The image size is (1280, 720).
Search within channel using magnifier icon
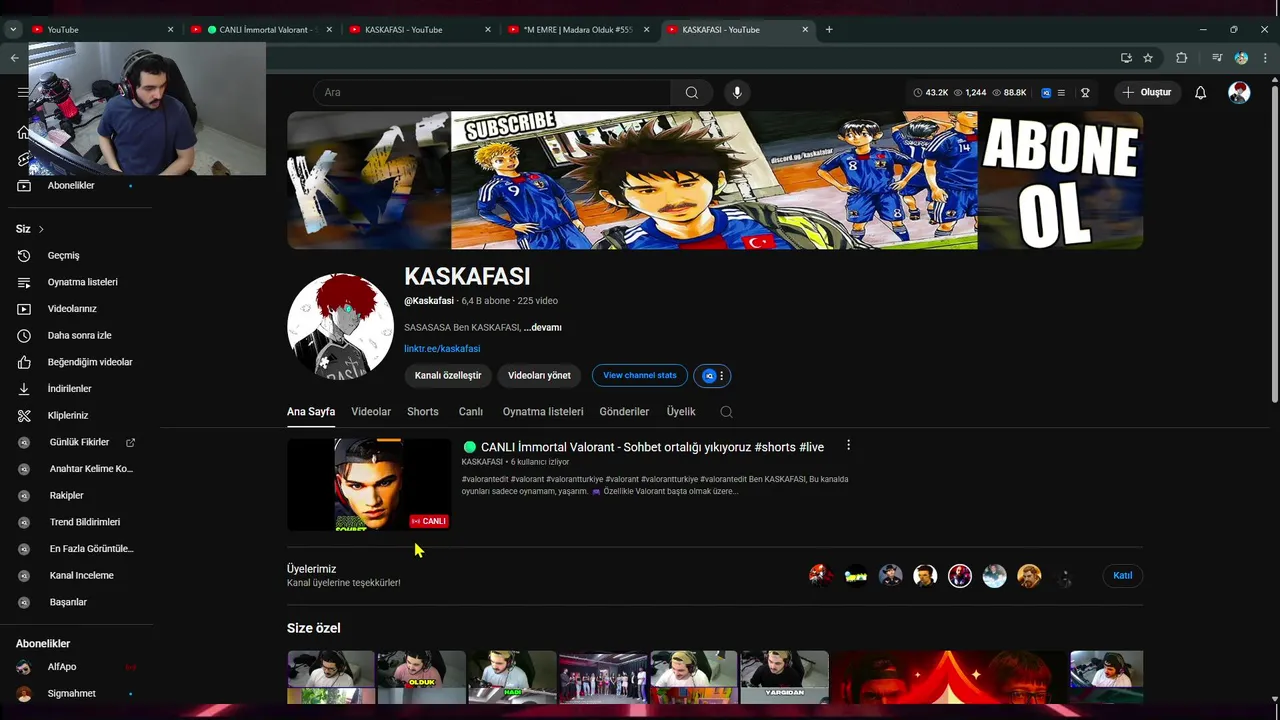(726, 412)
